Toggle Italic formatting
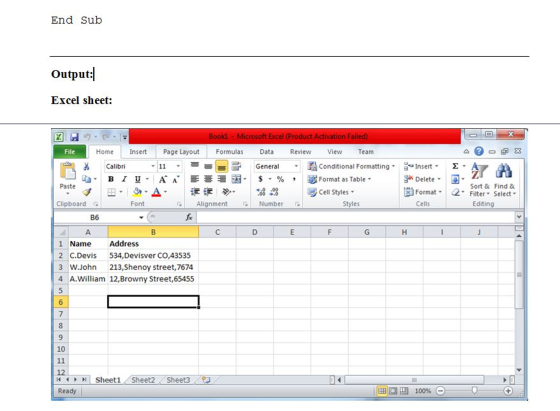The width and height of the screenshot is (560, 411). [124, 179]
